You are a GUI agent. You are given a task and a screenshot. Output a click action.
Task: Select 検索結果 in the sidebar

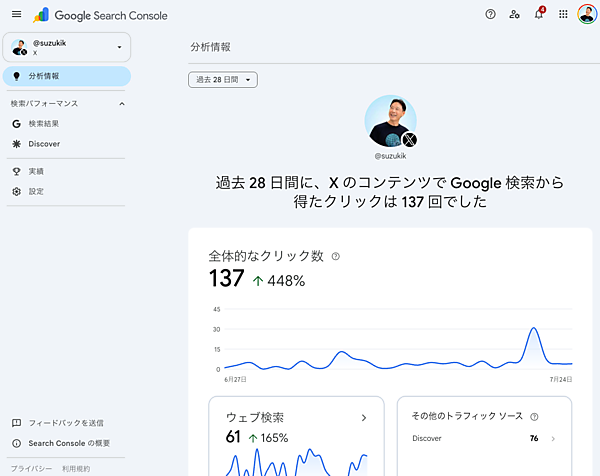pos(44,124)
